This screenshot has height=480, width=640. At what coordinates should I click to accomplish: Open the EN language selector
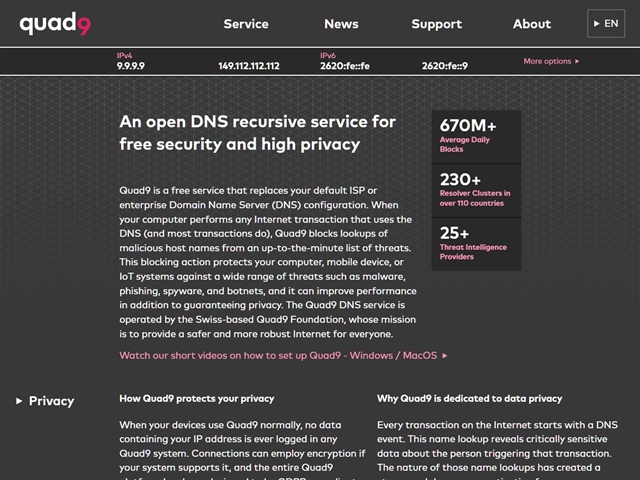coord(606,23)
